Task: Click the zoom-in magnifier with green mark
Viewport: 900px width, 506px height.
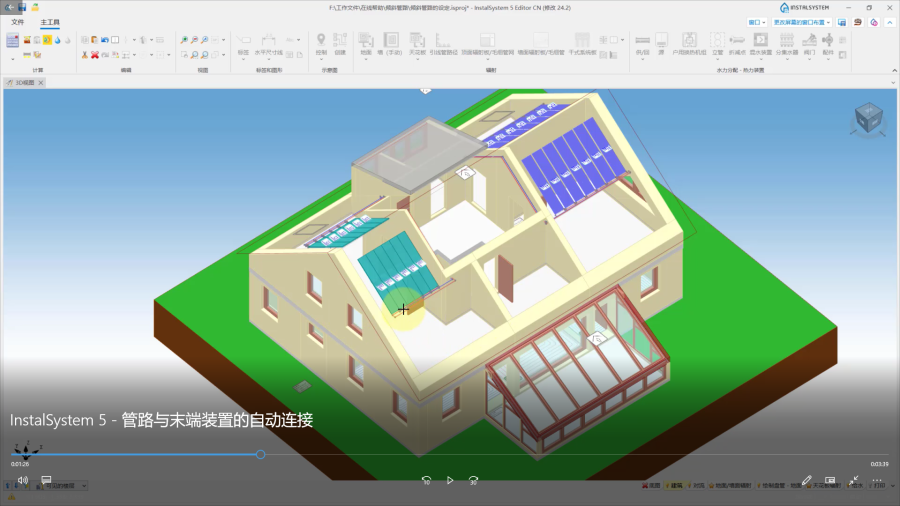Action: click(x=184, y=40)
